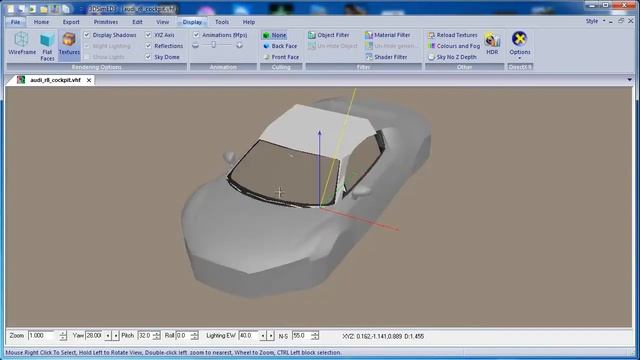Click the Roll input field
The height and width of the screenshot is (360, 640).
(x=183, y=336)
